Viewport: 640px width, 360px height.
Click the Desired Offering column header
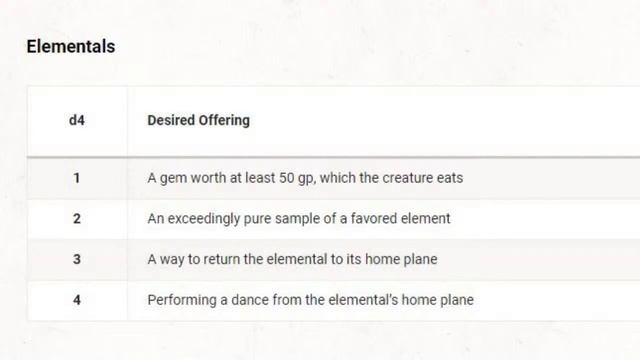coord(198,120)
